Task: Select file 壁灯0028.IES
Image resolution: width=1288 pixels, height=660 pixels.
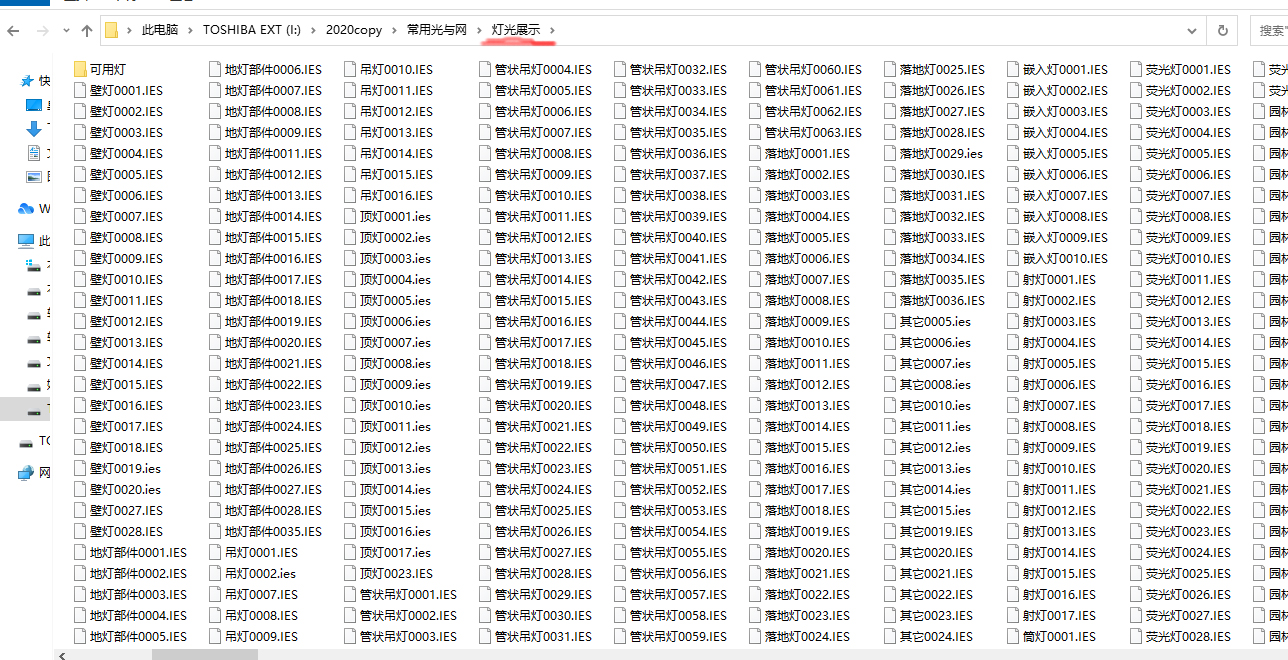Action: click(x=119, y=531)
